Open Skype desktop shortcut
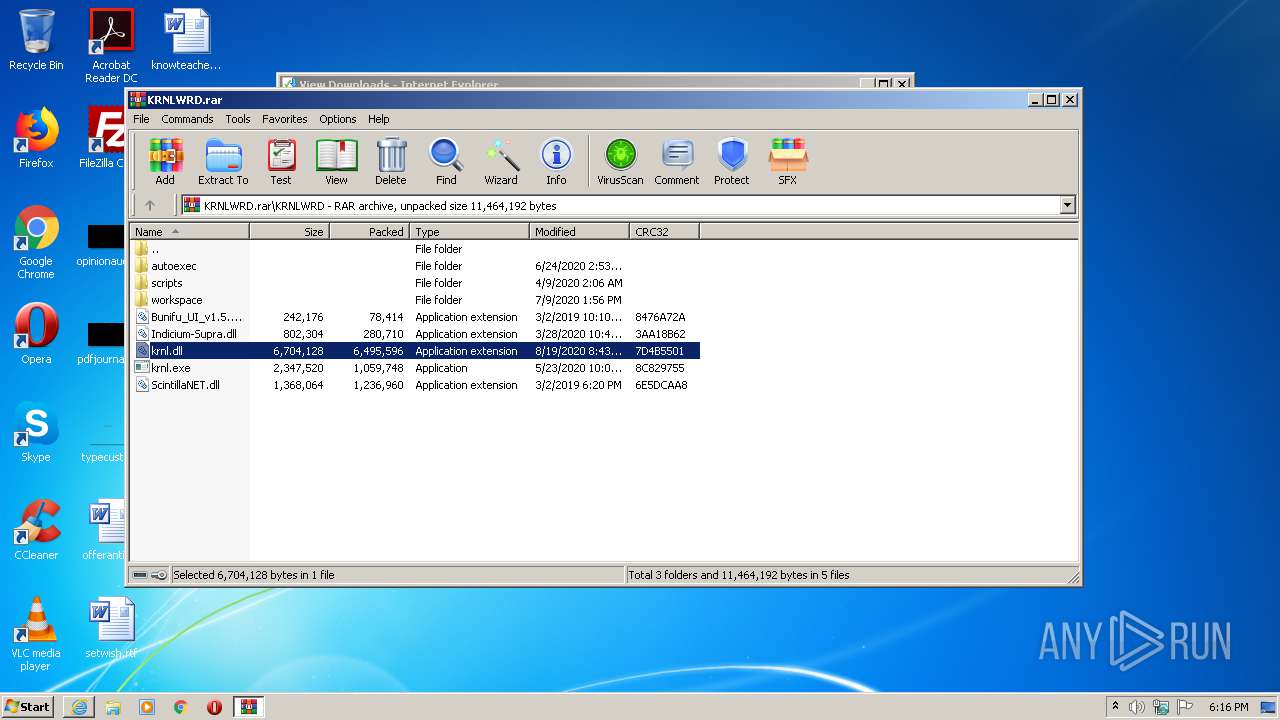The height and width of the screenshot is (720, 1280). click(x=36, y=432)
